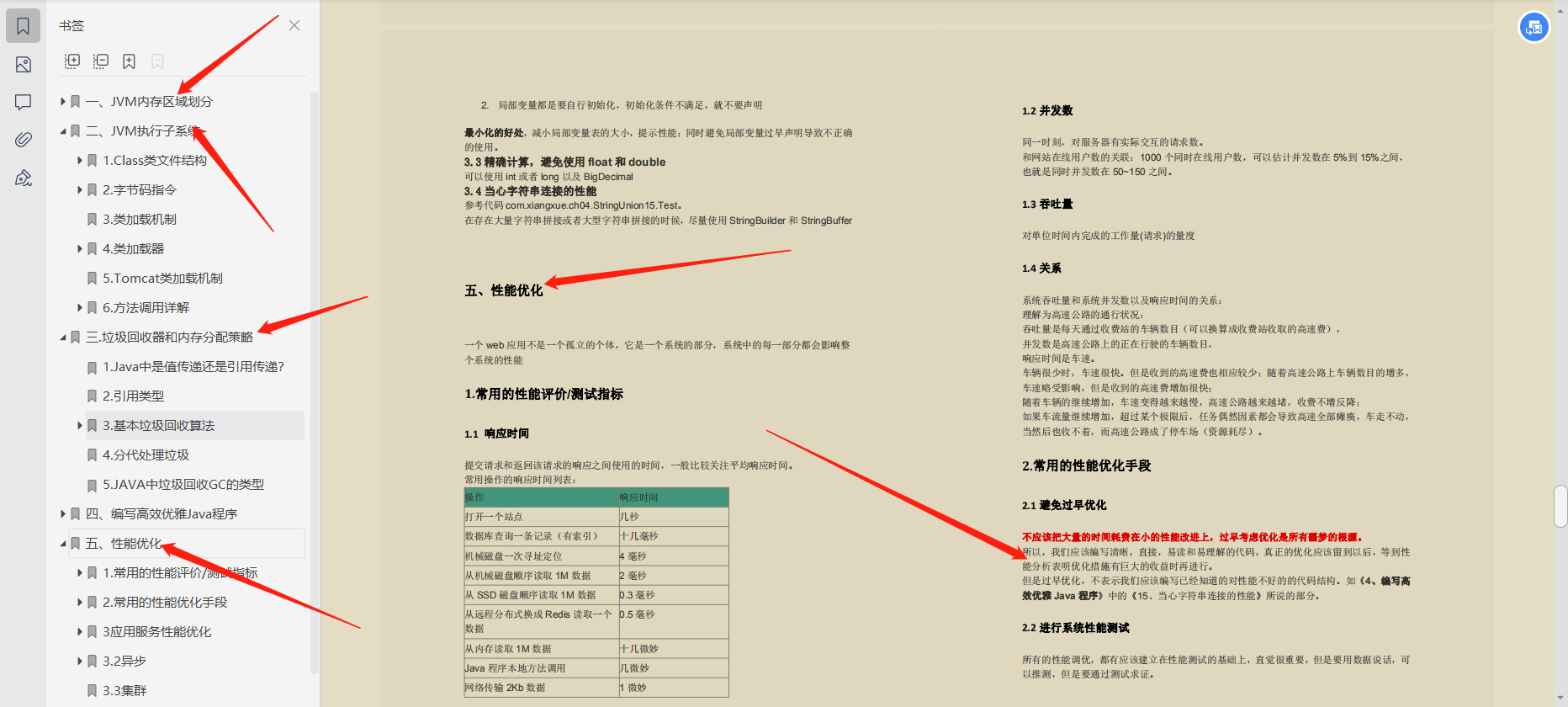Screen dimensions: 1568x707
Task: Click heading 2.常用的性能优化手段 in document
Action: [1086, 465]
